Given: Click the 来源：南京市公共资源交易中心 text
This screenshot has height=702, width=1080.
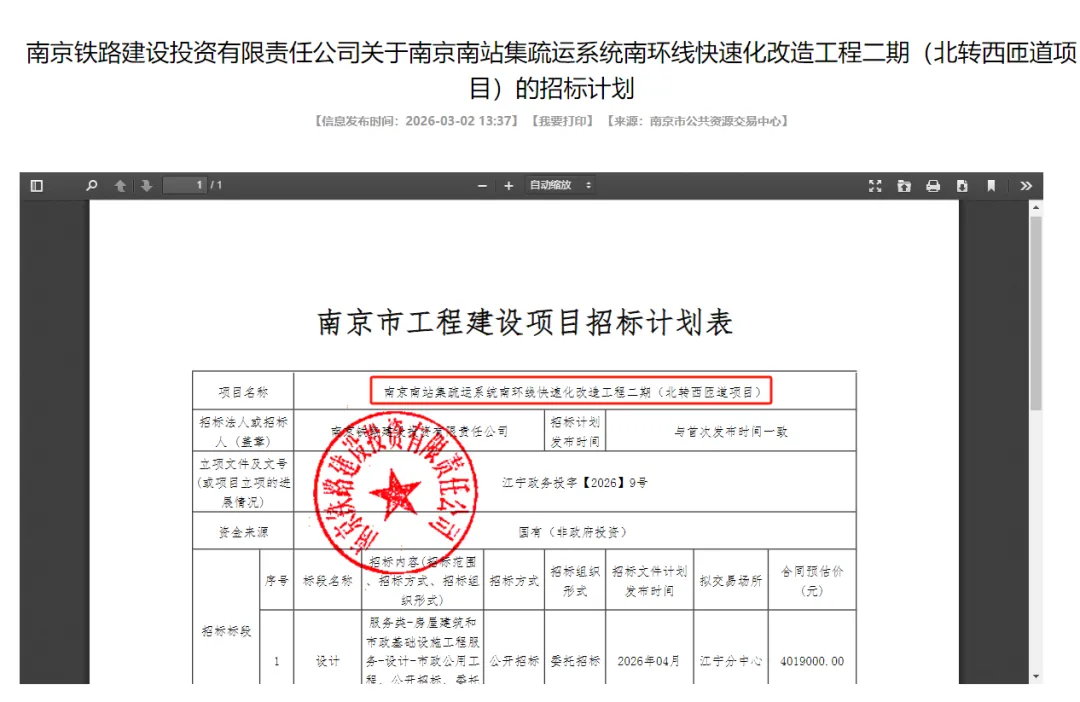Looking at the screenshot, I should click(x=697, y=121).
